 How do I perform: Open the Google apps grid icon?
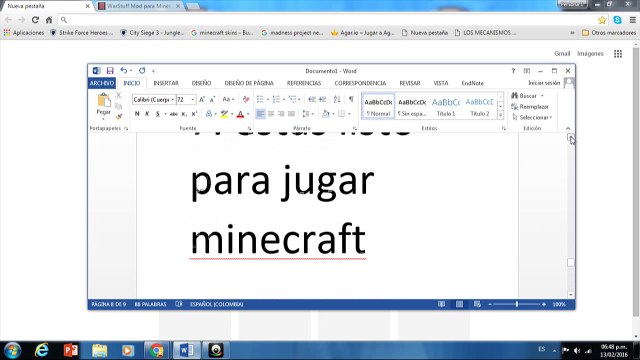pyautogui.click(x=618, y=54)
